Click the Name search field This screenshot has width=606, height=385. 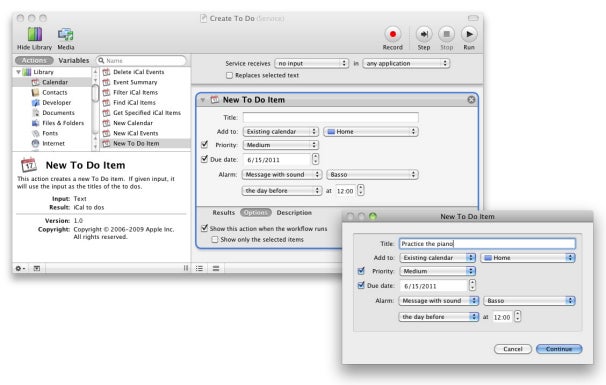(141, 61)
